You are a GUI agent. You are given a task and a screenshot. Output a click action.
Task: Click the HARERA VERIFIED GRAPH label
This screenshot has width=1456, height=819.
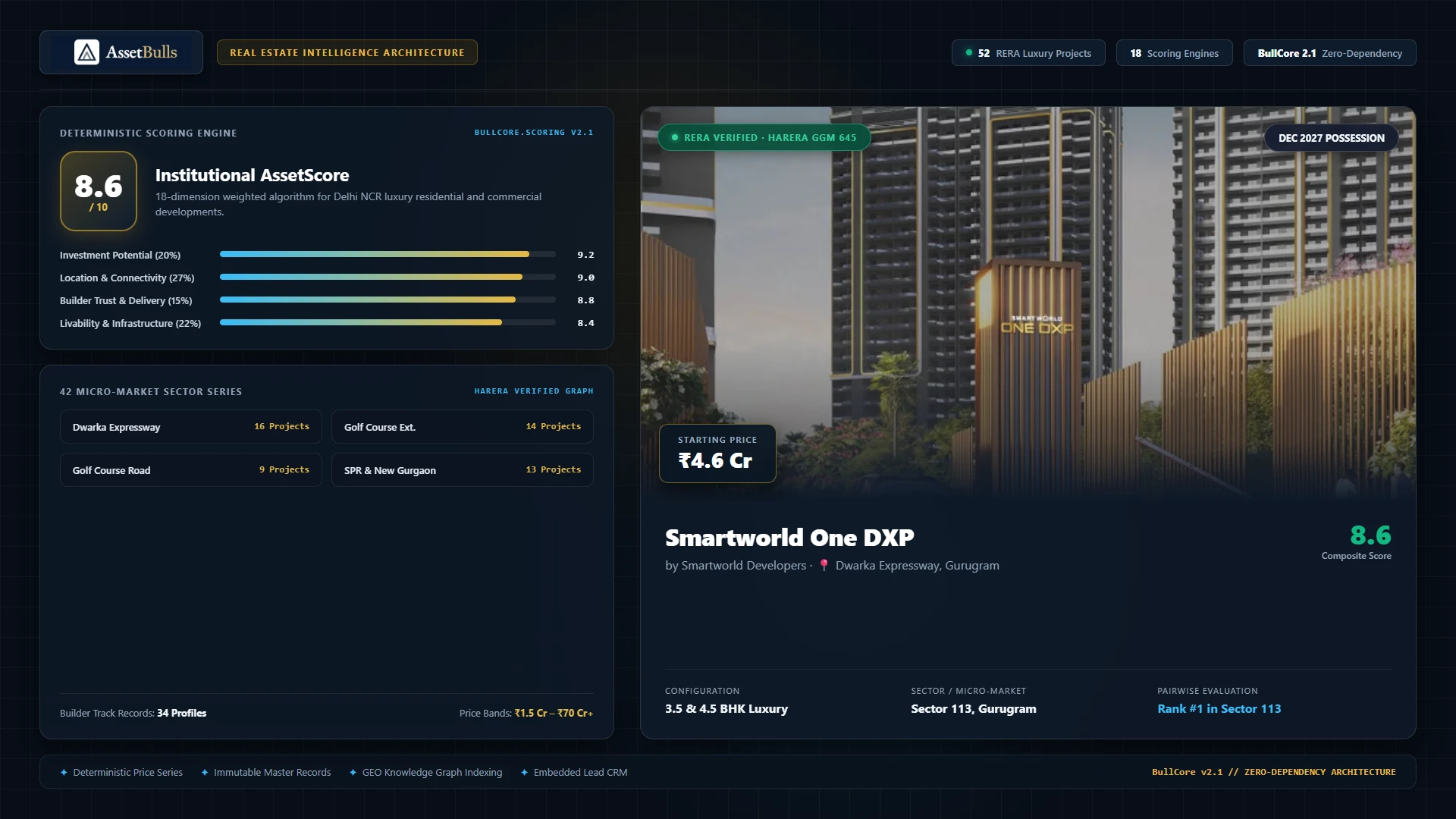[x=534, y=391]
